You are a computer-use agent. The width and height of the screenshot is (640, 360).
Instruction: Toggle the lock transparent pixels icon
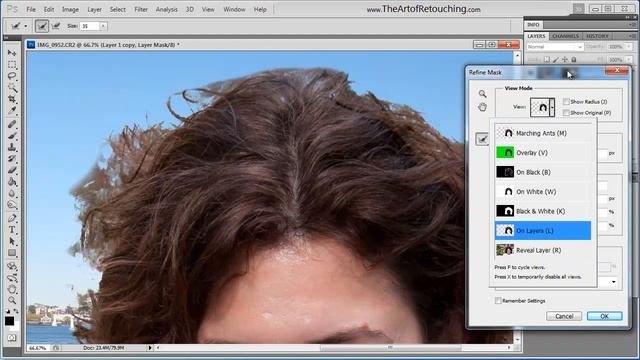pos(547,60)
